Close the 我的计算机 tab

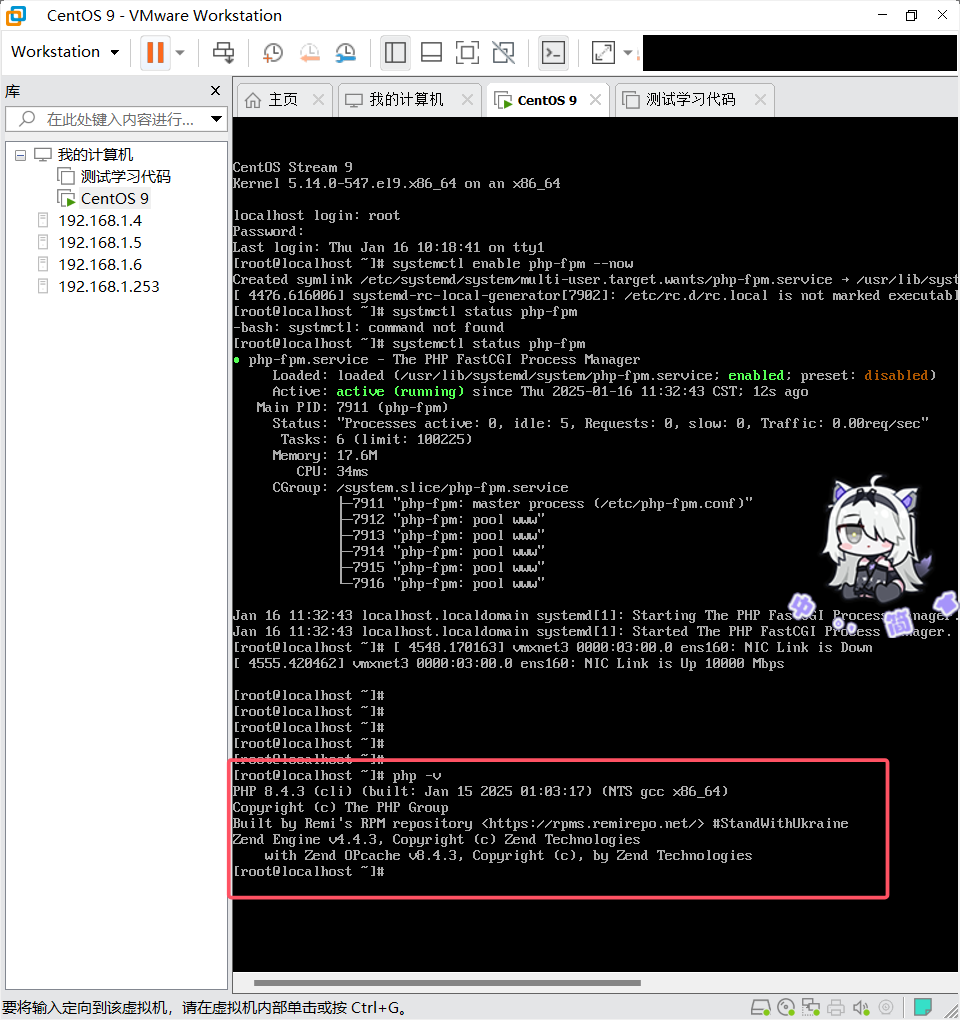pyautogui.click(x=467, y=100)
